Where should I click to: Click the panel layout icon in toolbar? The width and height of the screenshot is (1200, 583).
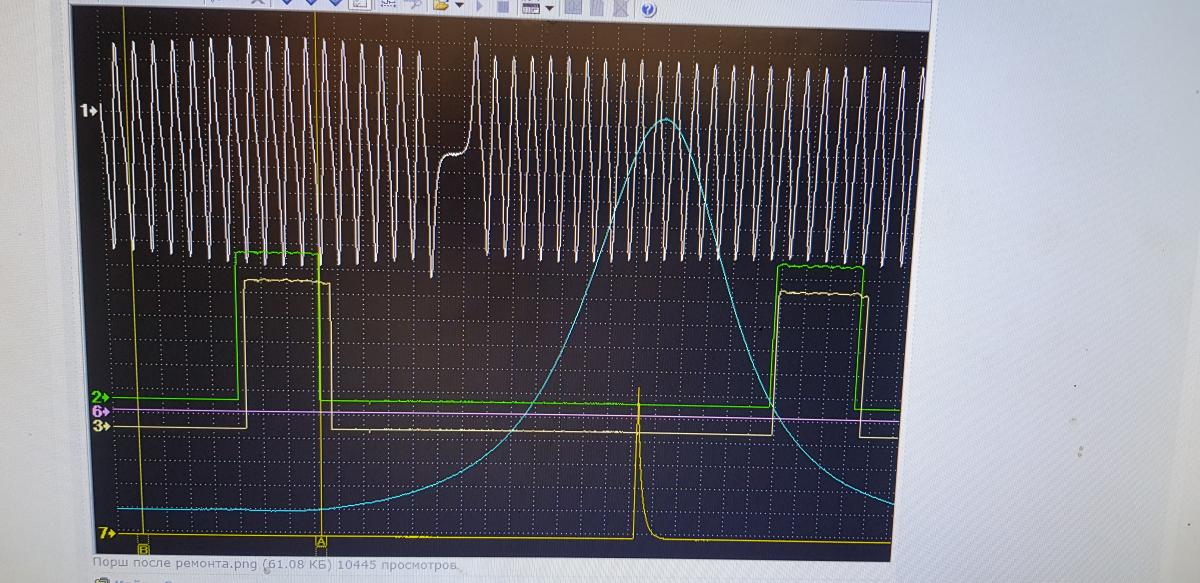[x=529, y=6]
